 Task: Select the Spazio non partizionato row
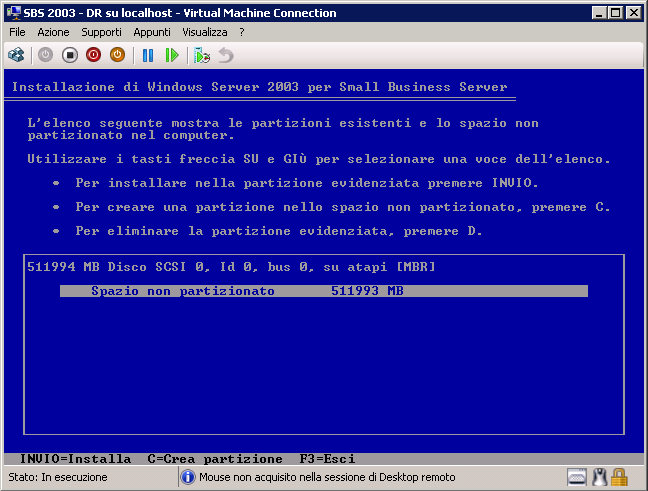click(324, 291)
